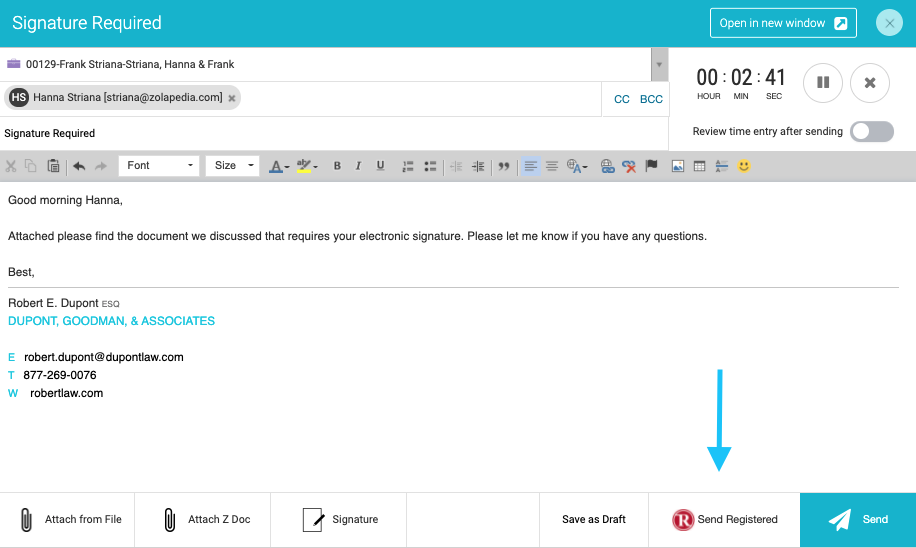Image resolution: width=916 pixels, height=548 pixels.
Task: Undo the last edit
Action: click(79, 166)
